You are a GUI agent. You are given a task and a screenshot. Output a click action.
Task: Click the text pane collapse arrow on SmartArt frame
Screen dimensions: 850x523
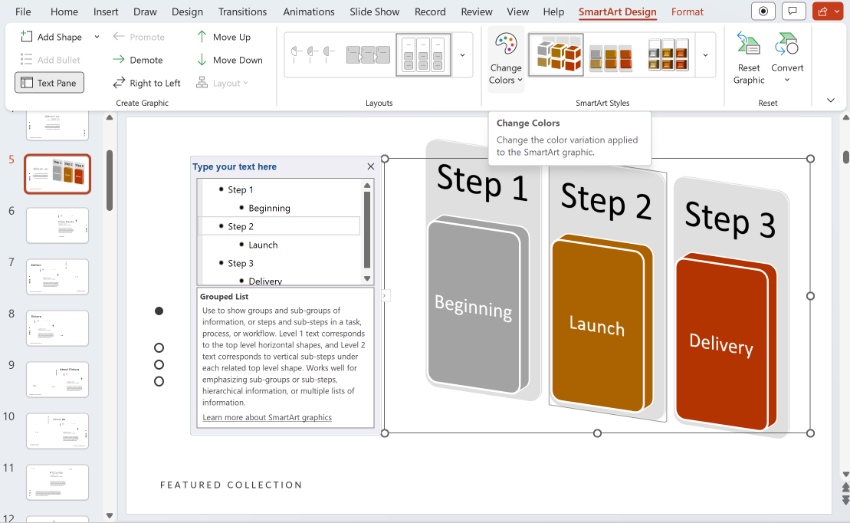pyautogui.click(x=384, y=296)
